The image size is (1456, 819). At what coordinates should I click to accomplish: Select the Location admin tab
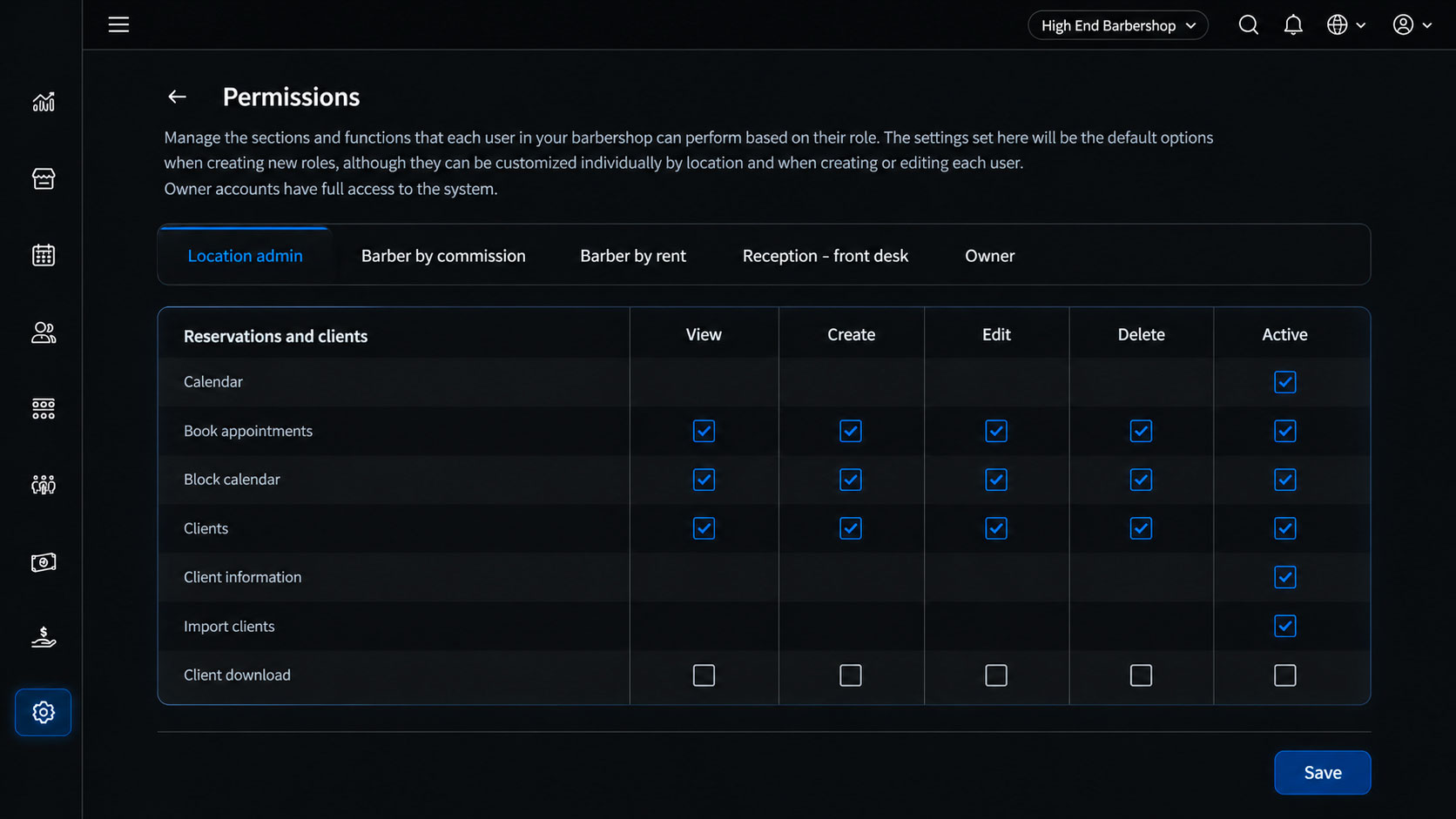point(246,256)
